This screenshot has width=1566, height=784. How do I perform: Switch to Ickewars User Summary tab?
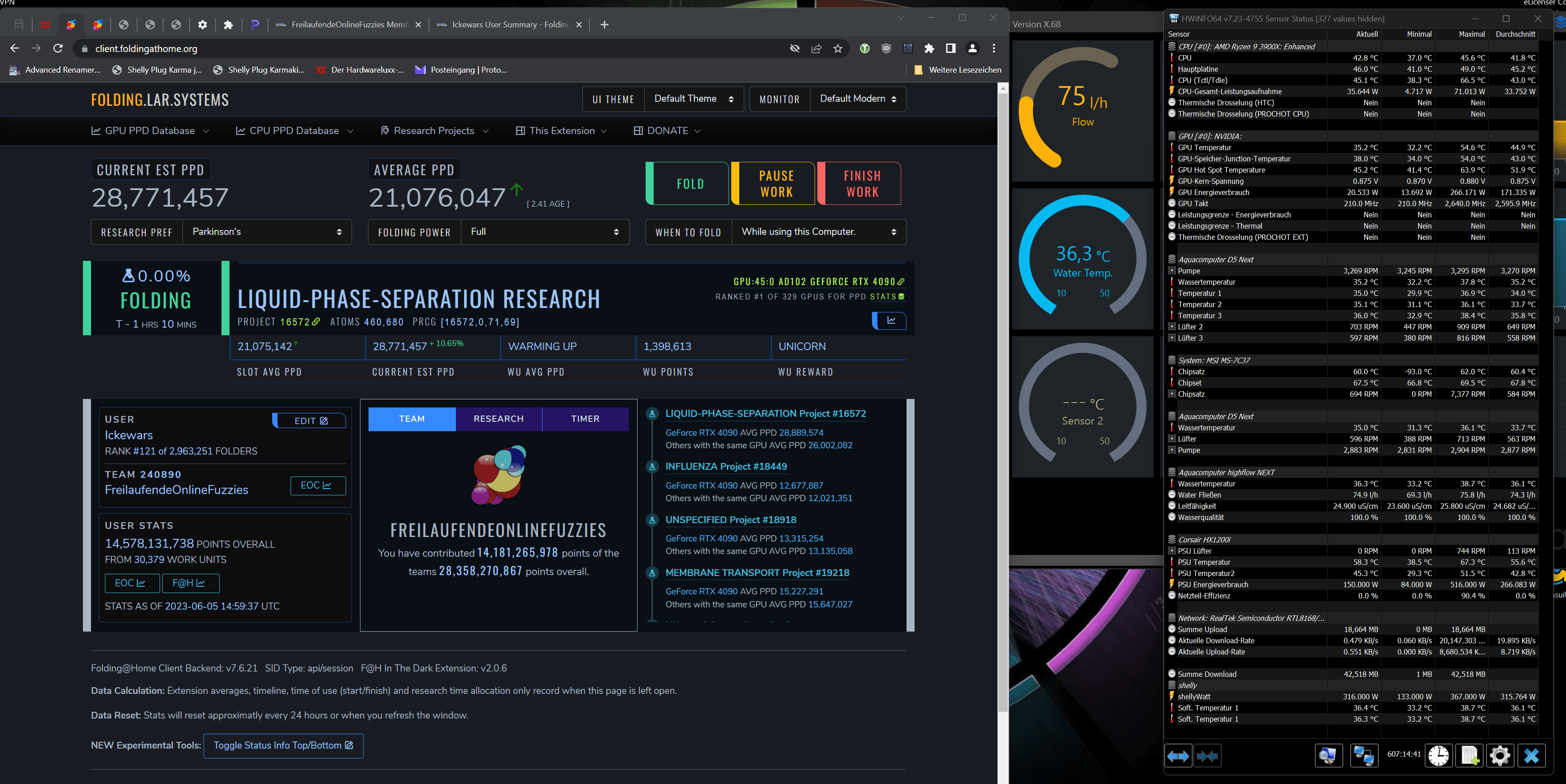(509, 25)
